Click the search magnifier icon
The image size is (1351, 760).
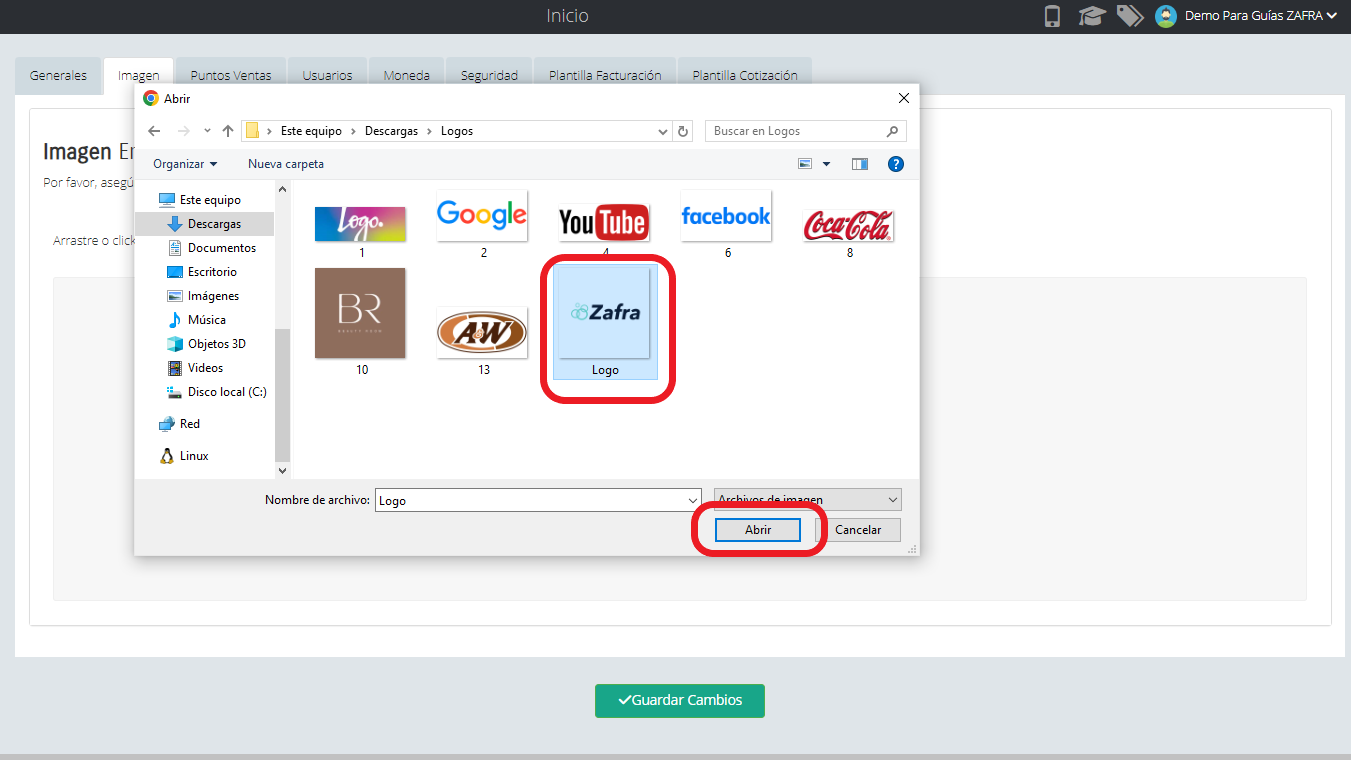click(x=892, y=131)
